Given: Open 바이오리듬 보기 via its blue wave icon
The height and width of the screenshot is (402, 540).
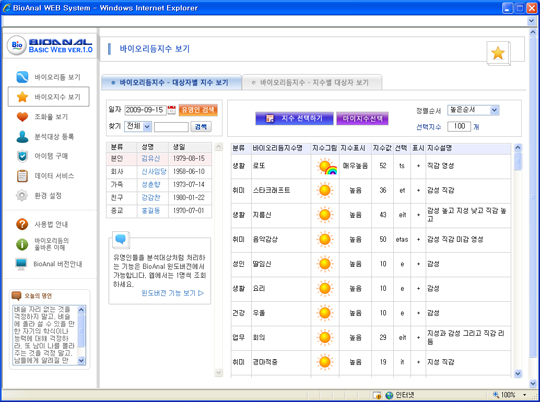Looking at the screenshot, I should tap(22, 77).
